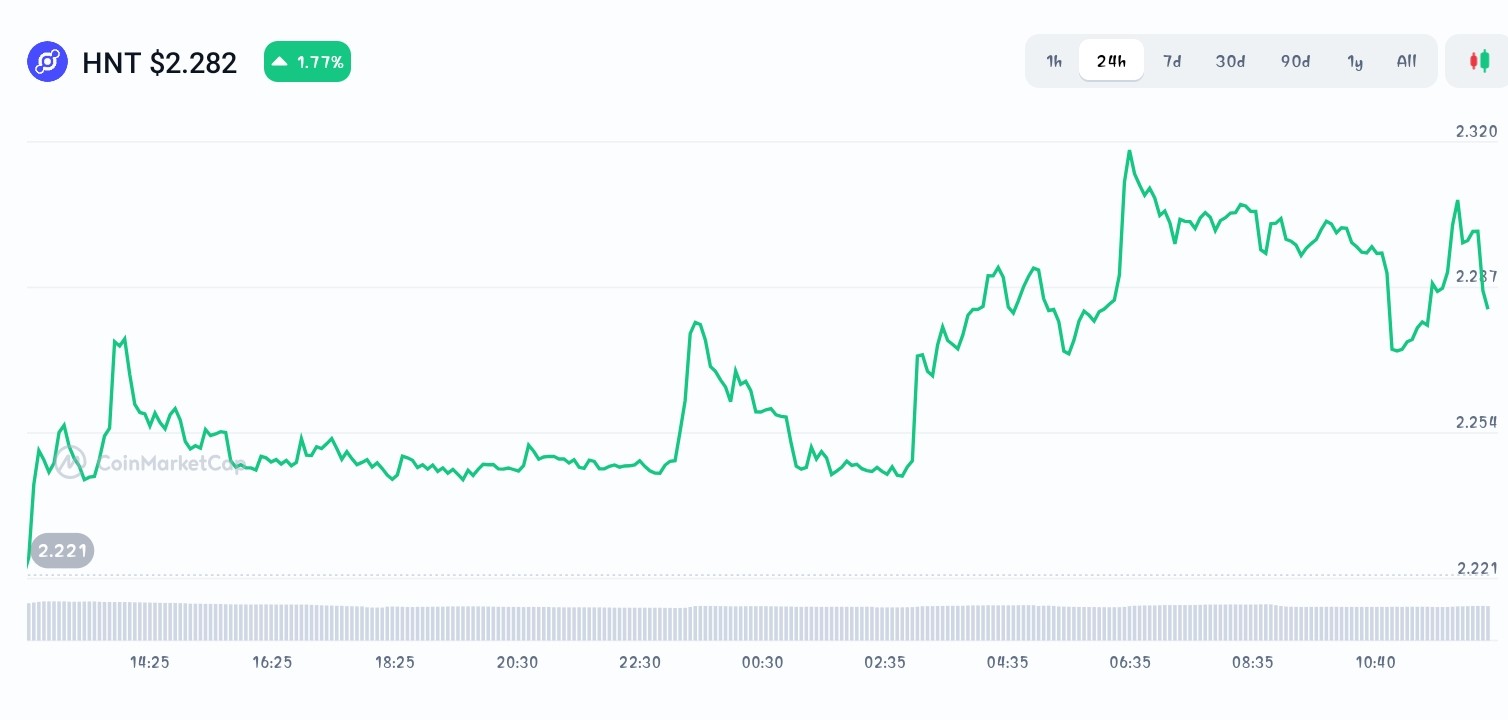Switch to the All time tab
Viewport: 1508px width, 720px height.
(x=1406, y=61)
